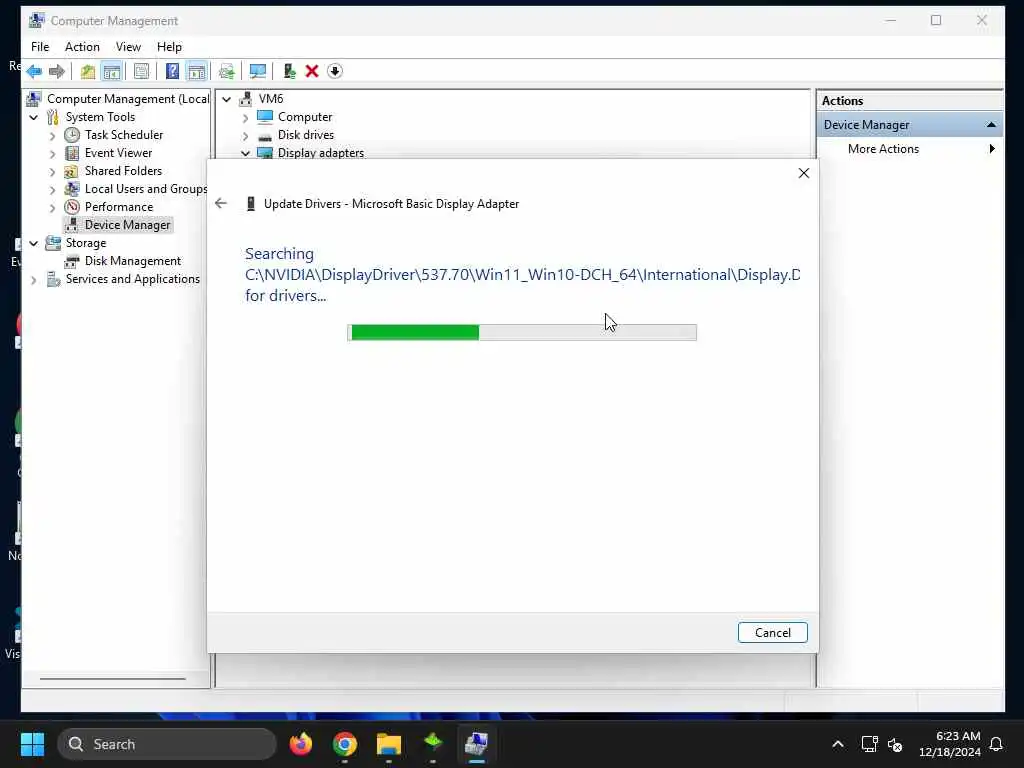Screen dimensions: 1024x768
Task: Select Event Viewer in the tree
Action: [118, 153]
